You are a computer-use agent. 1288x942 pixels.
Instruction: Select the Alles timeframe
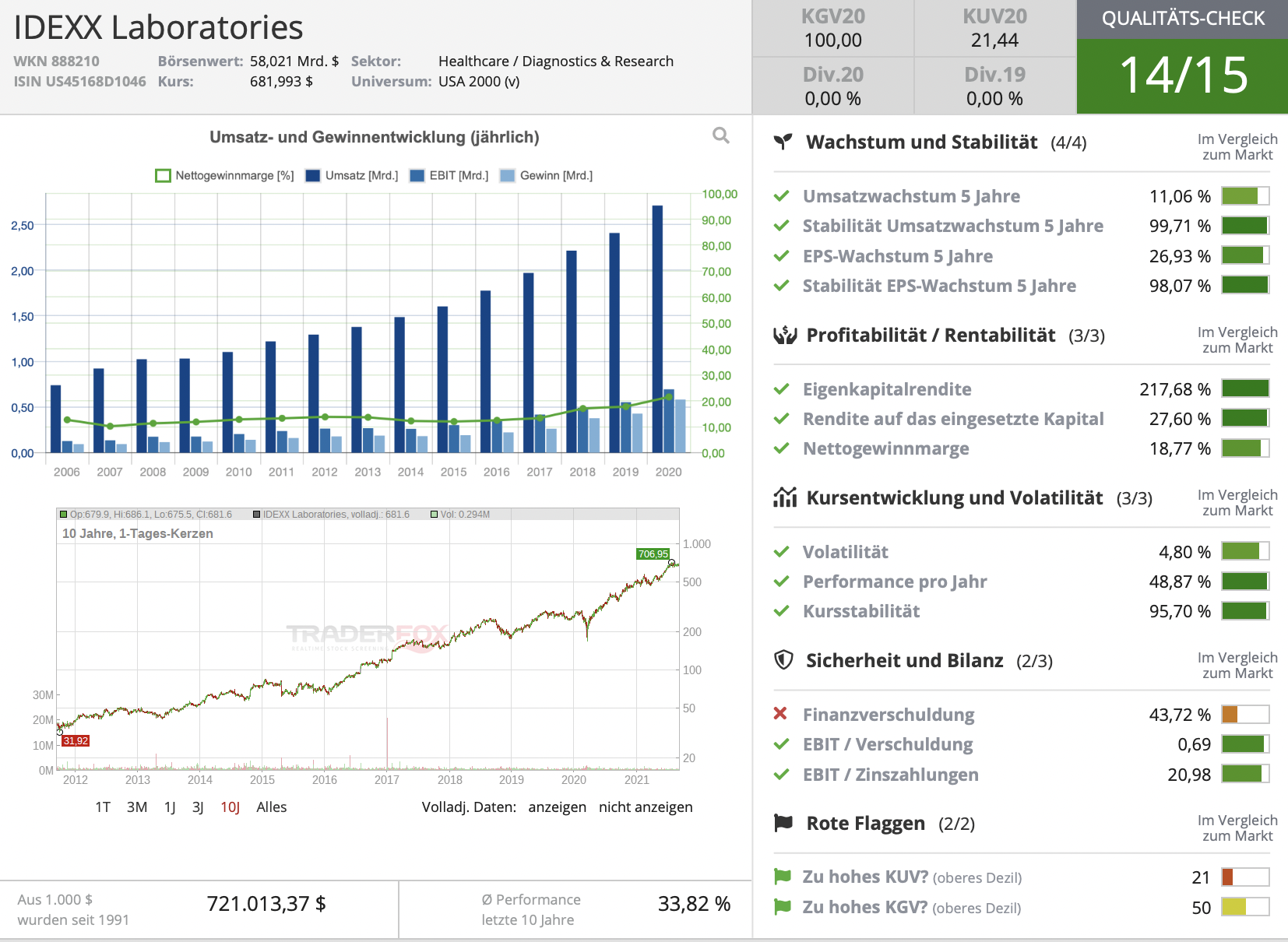point(272,807)
